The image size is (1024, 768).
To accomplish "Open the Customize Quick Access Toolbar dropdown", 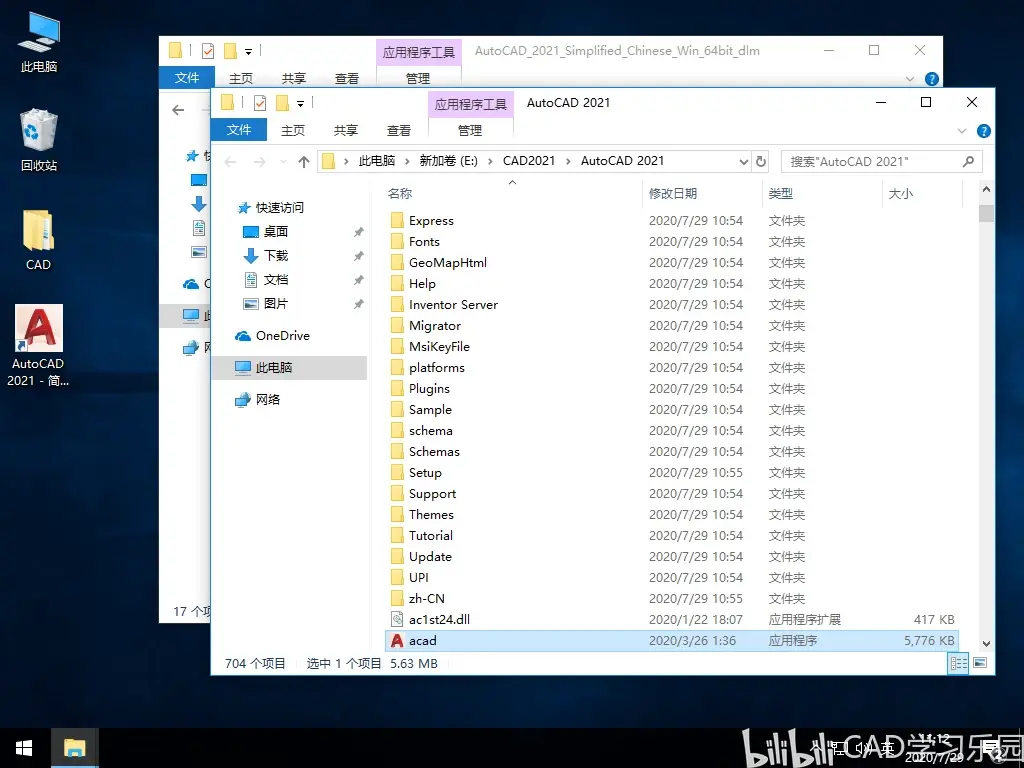I will (x=300, y=103).
